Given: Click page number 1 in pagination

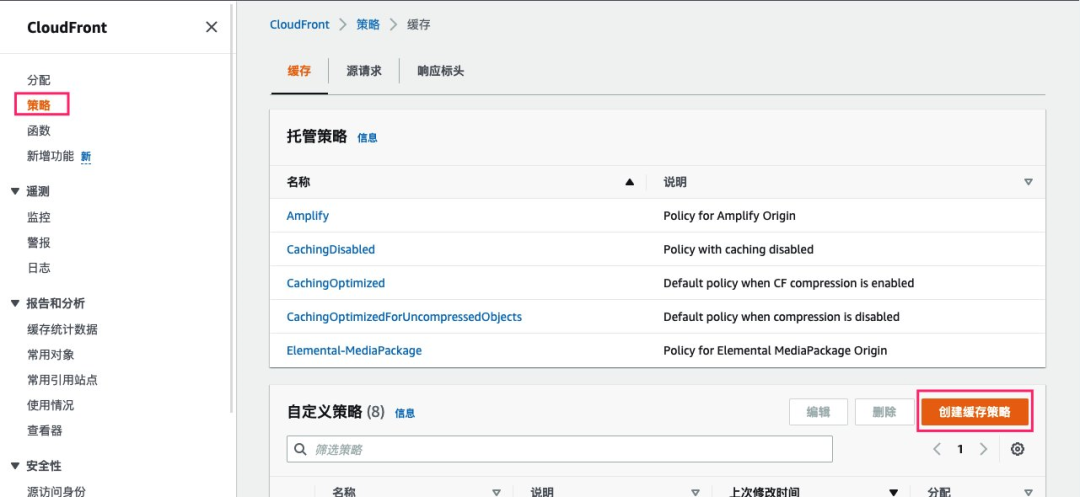Looking at the screenshot, I should [960, 449].
